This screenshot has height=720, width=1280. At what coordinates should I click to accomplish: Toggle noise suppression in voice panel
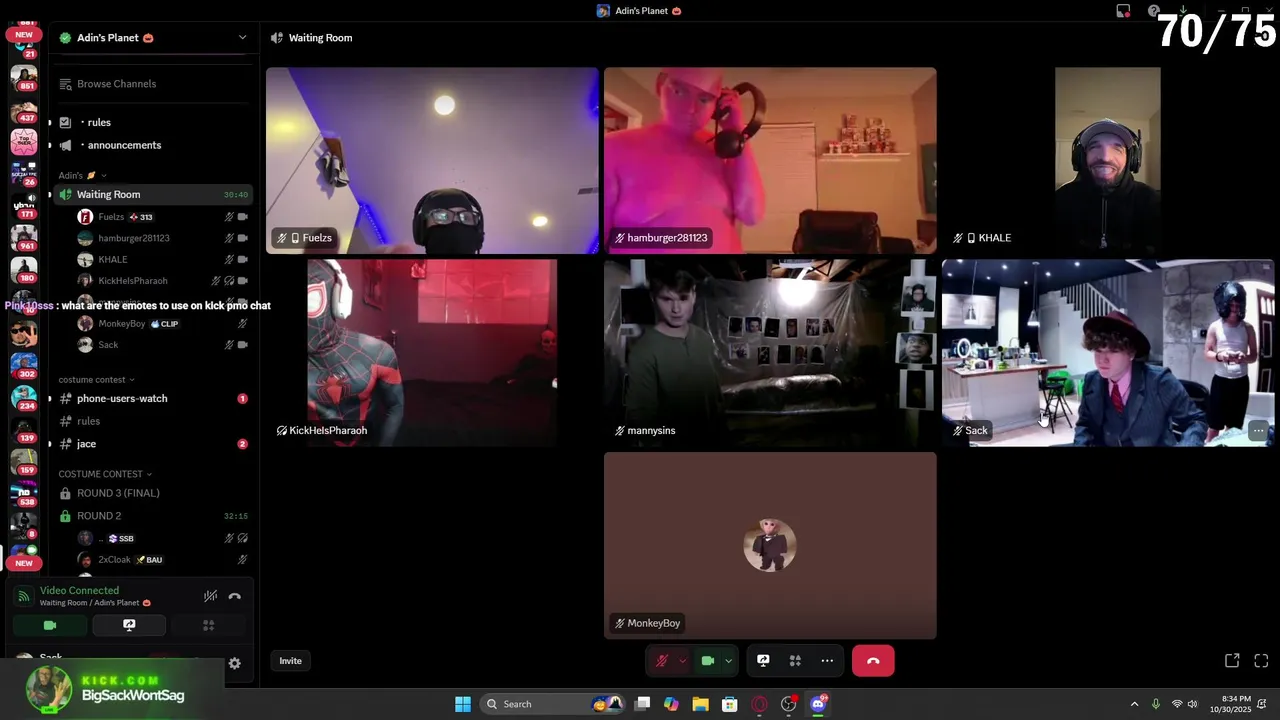[x=210, y=596]
